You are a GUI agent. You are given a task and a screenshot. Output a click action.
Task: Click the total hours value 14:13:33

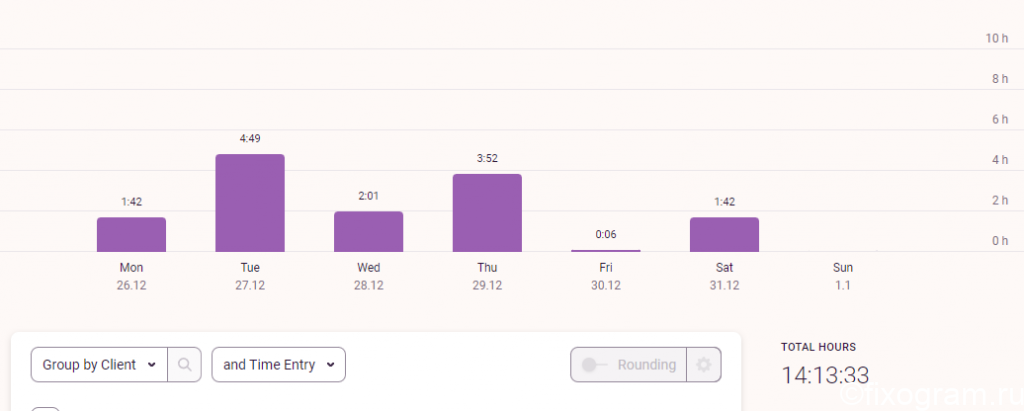coord(825,376)
